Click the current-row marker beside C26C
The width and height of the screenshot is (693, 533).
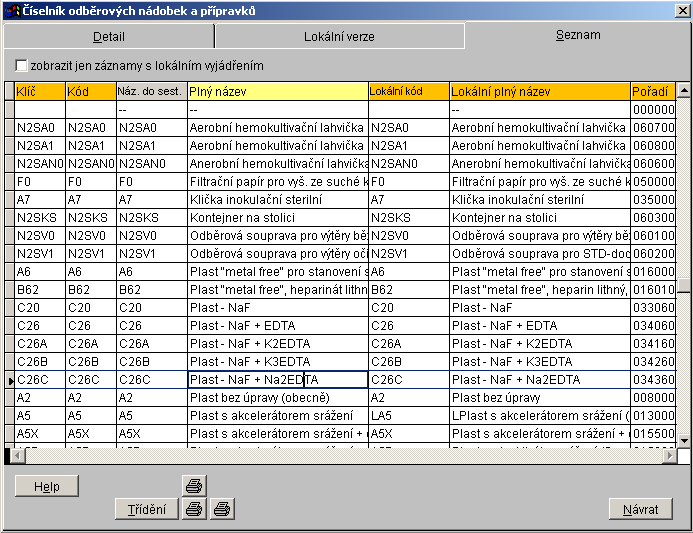click(9, 380)
